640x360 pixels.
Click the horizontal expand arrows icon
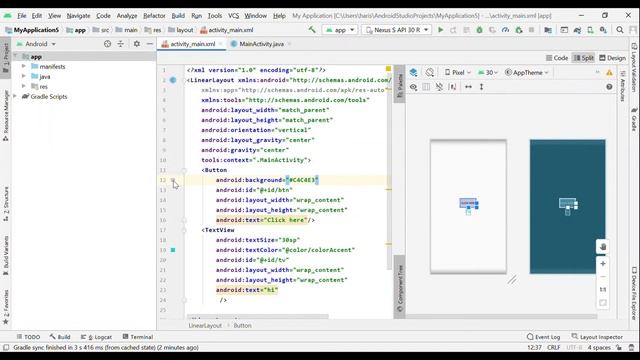(469, 87)
